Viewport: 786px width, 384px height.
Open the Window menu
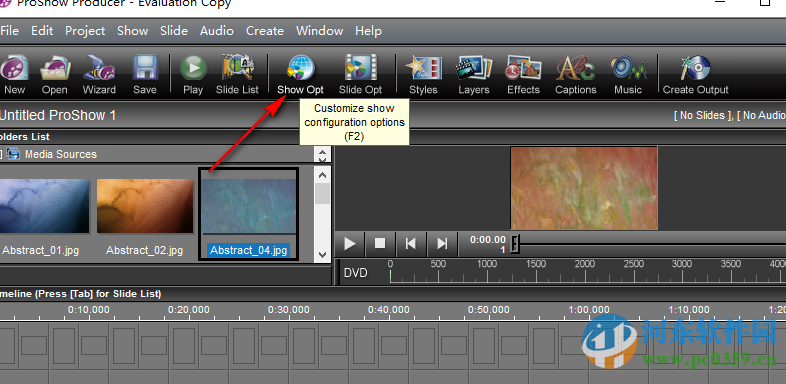[x=319, y=31]
